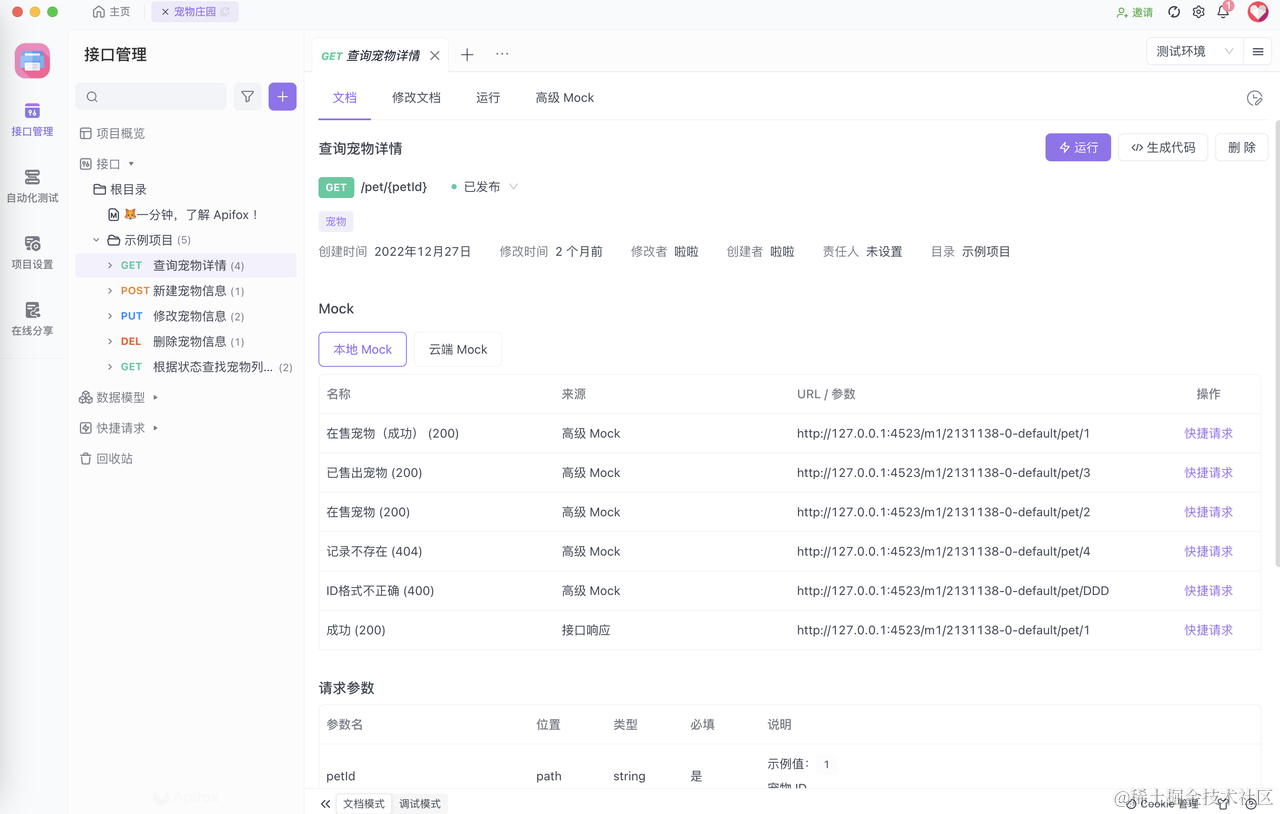
Task: Open modification history via the clock-edit icon
Action: pyautogui.click(x=1255, y=98)
